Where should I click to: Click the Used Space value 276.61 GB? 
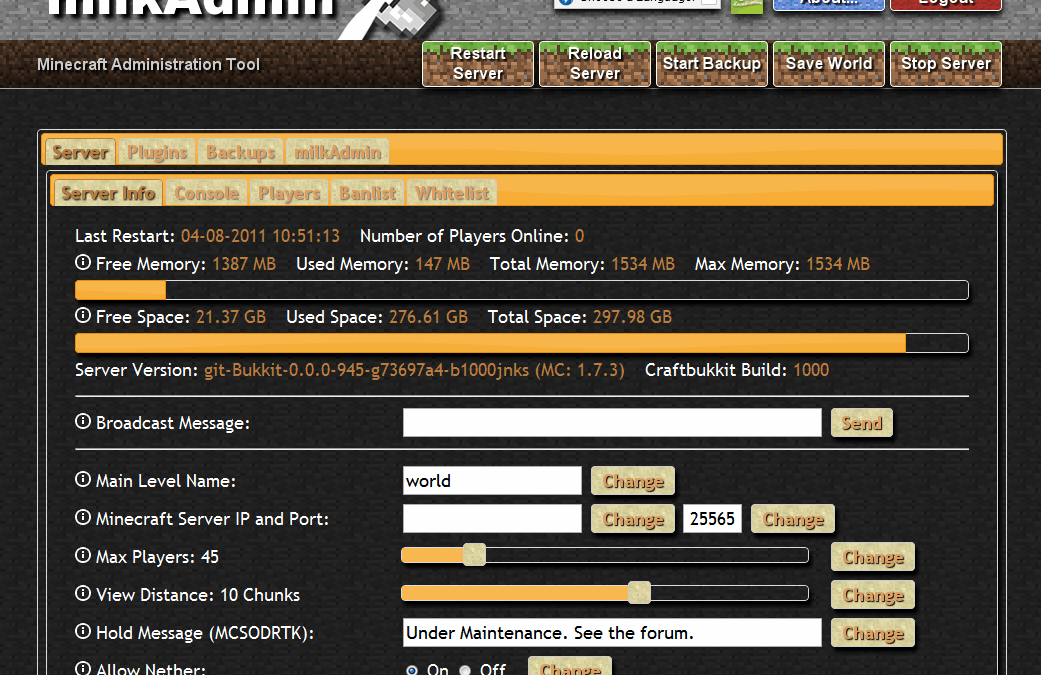428,317
